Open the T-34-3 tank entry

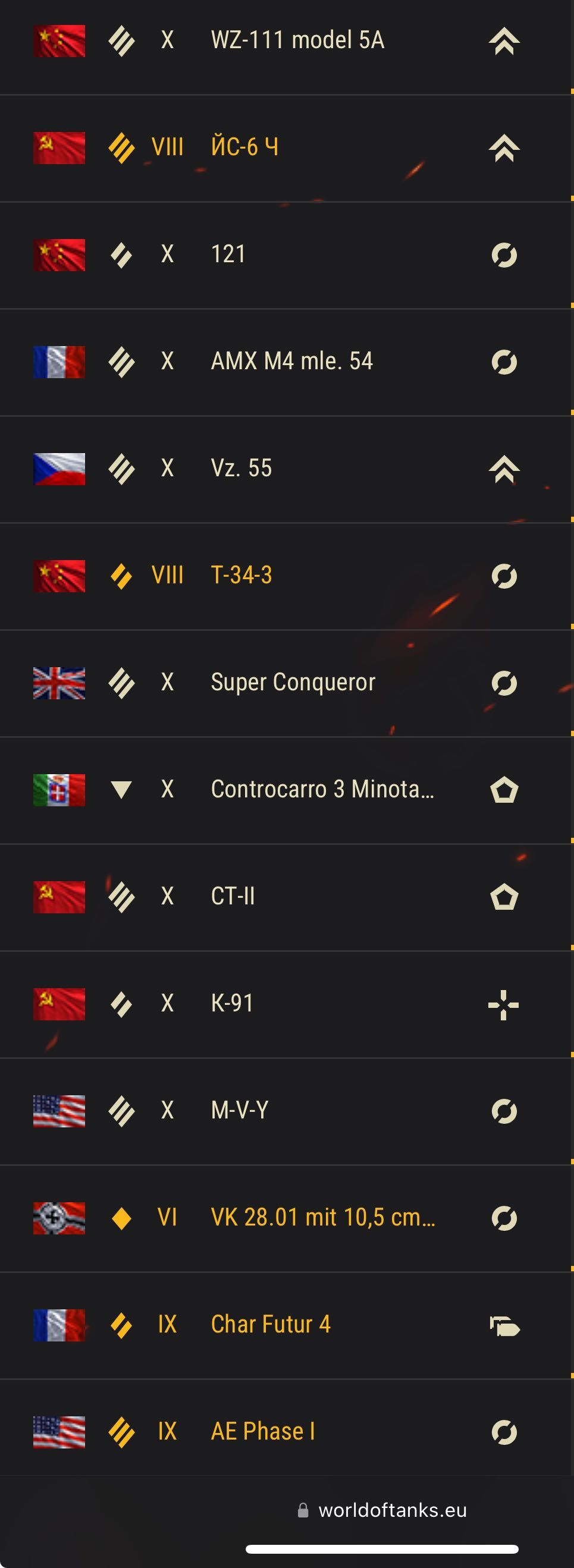(287, 576)
